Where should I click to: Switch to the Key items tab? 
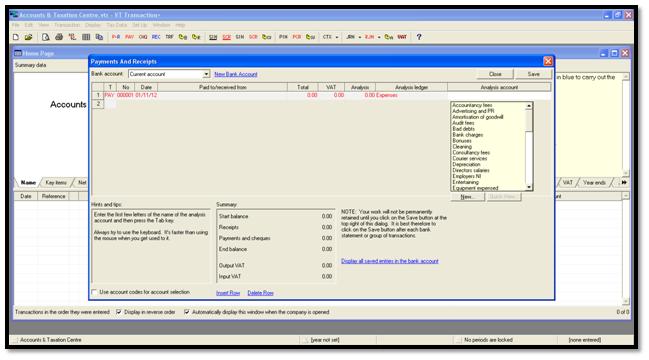click(x=56, y=182)
